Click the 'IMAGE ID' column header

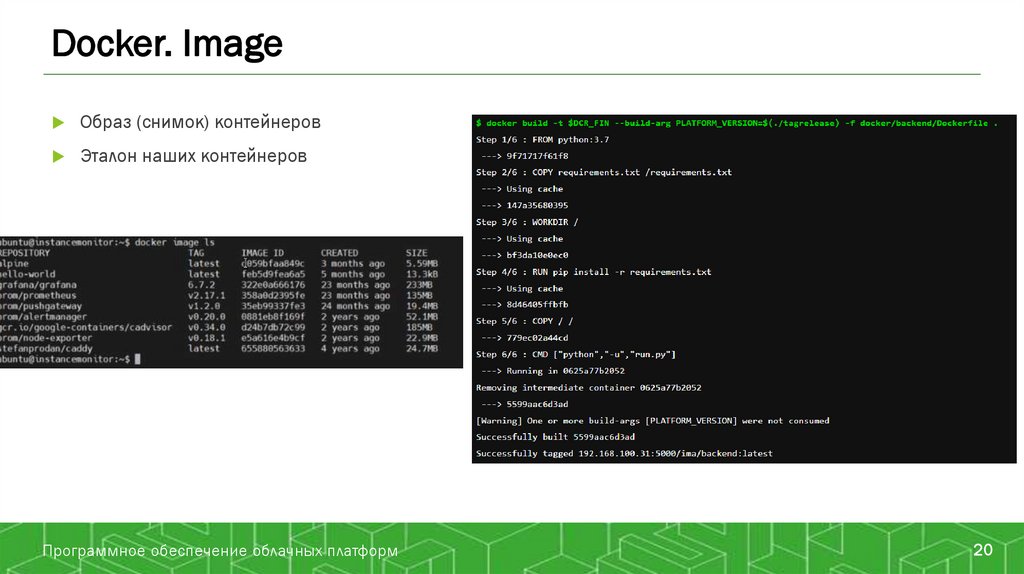tap(263, 253)
